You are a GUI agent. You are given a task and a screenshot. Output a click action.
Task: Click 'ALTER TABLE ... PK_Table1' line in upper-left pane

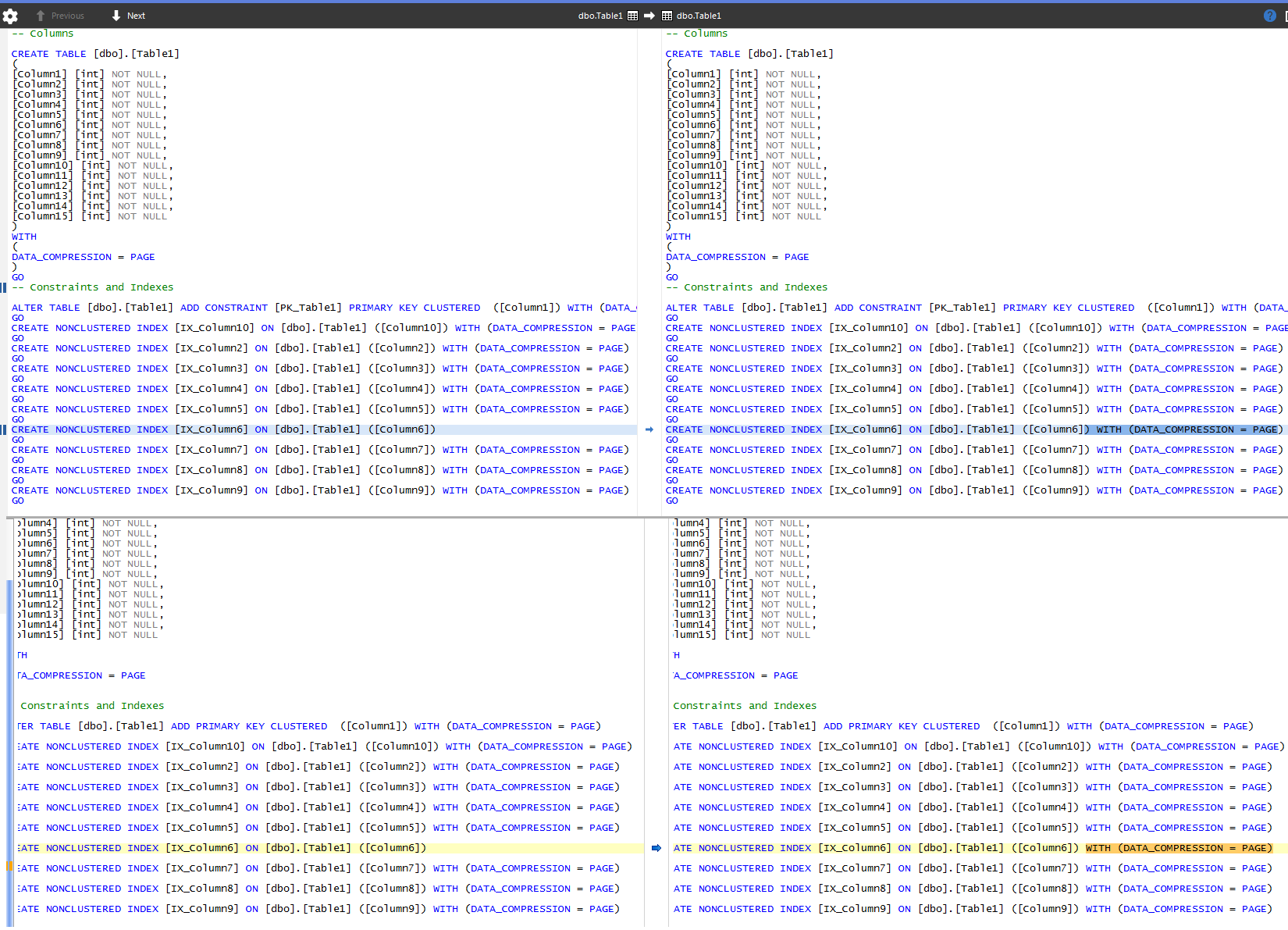point(324,308)
